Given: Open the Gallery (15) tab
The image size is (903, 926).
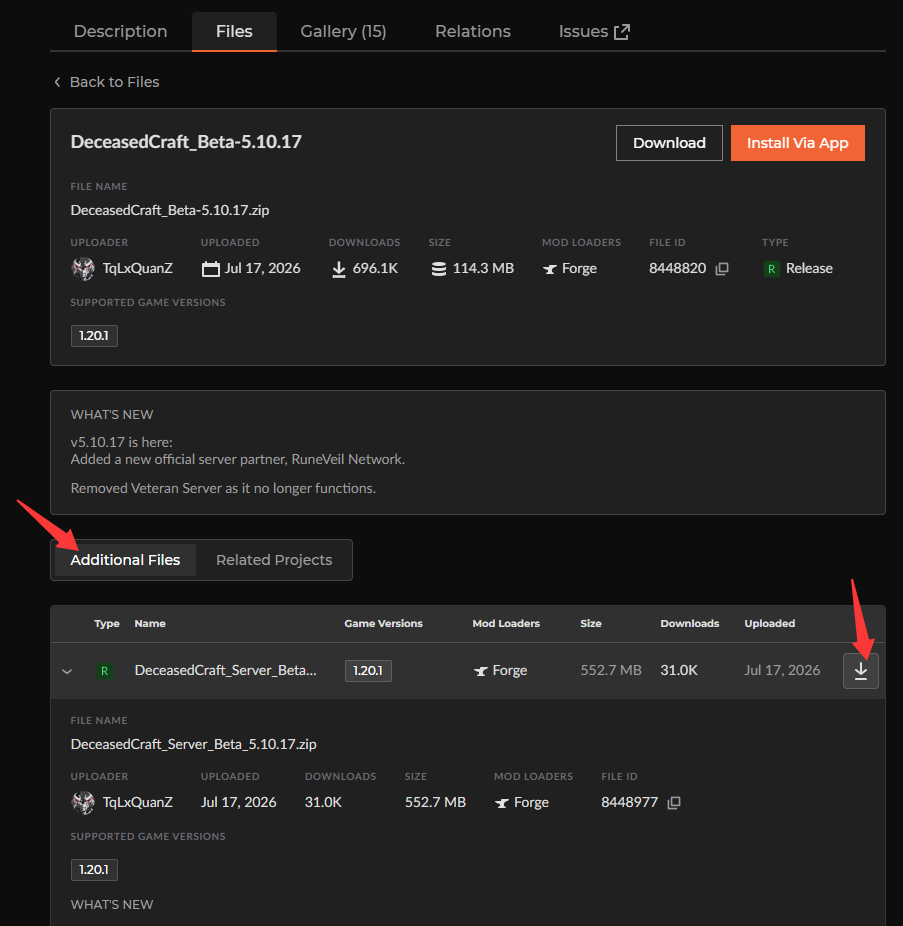Looking at the screenshot, I should (343, 31).
